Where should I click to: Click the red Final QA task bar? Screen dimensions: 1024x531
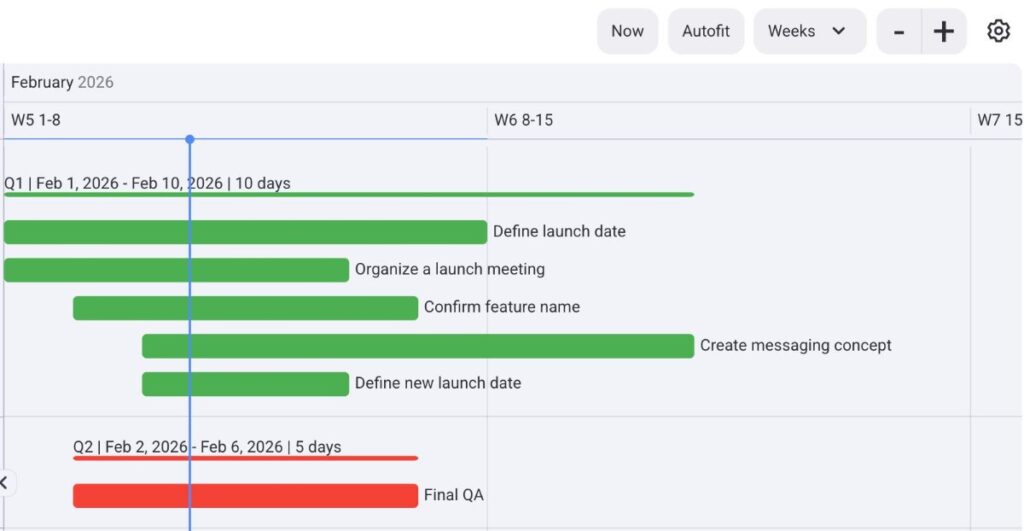(x=245, y=496)
